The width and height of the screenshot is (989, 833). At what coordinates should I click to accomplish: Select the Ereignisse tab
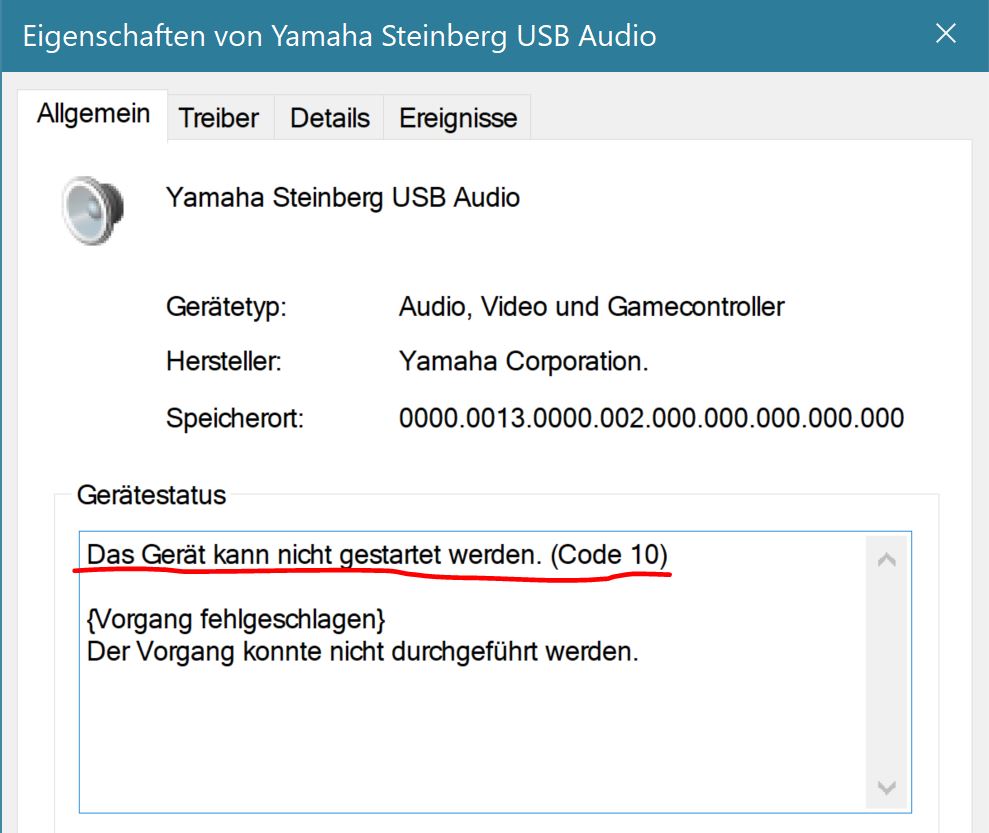pyautogui.click(x=458, y=118)
